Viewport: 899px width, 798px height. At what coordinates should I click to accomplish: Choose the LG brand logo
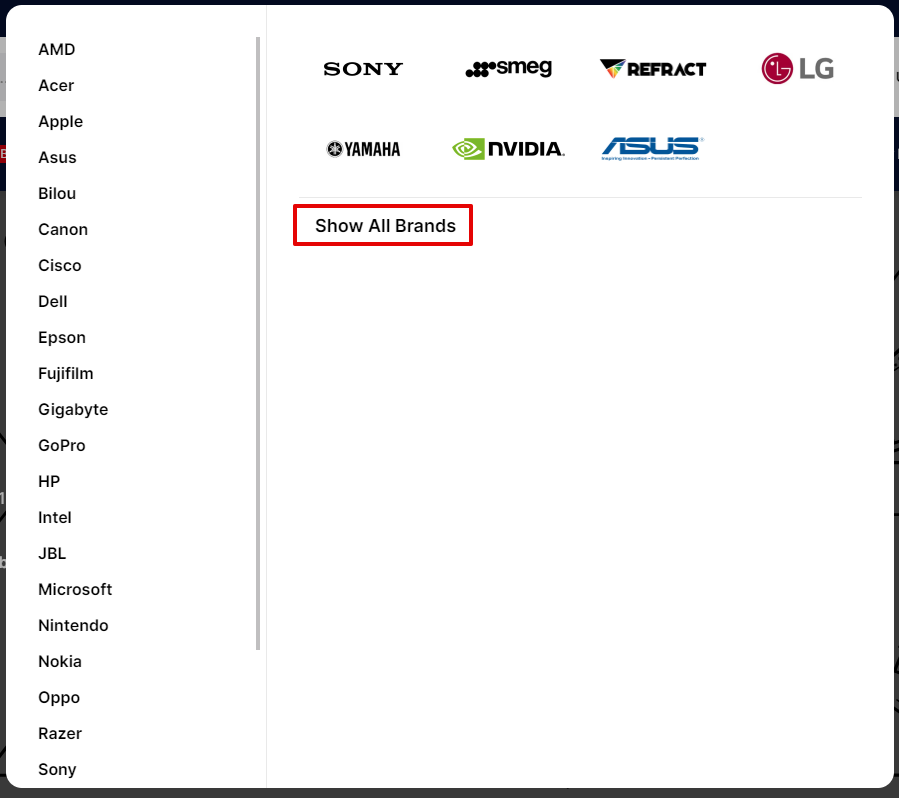click(x=798, y=69)
